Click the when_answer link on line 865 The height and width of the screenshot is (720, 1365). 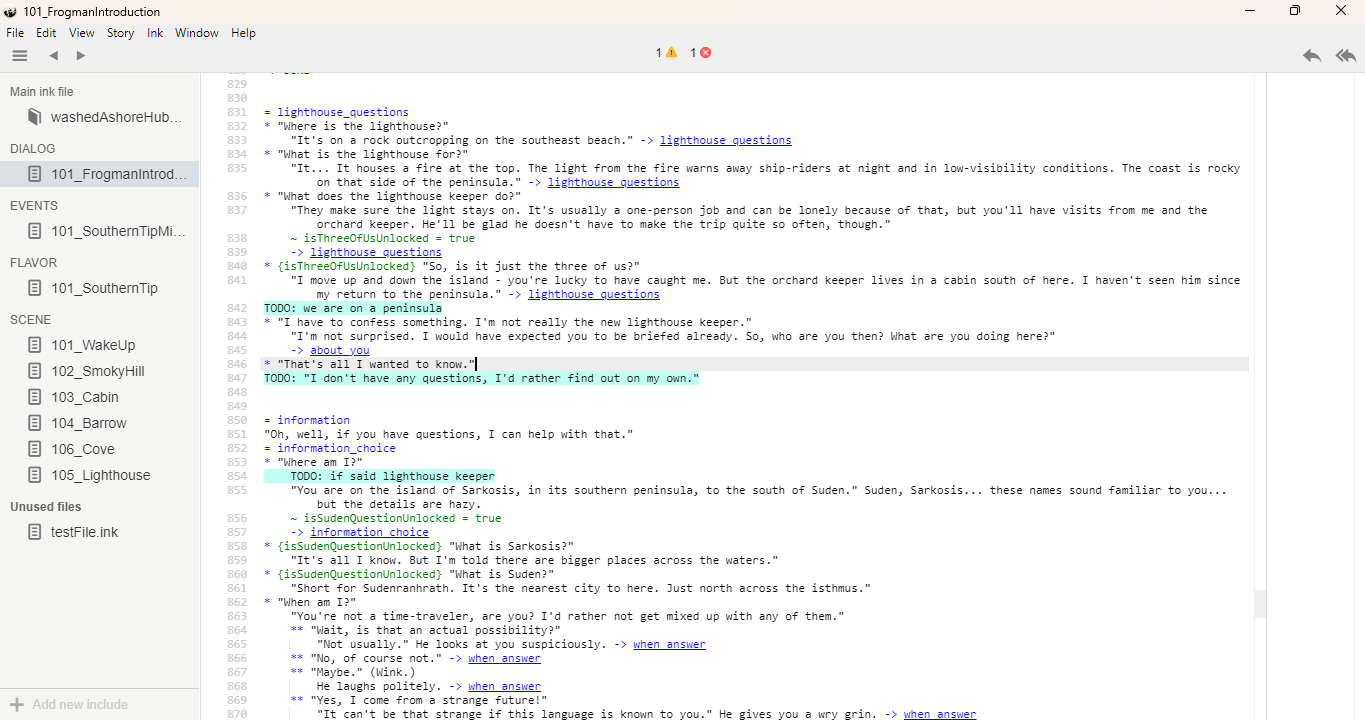669,644
